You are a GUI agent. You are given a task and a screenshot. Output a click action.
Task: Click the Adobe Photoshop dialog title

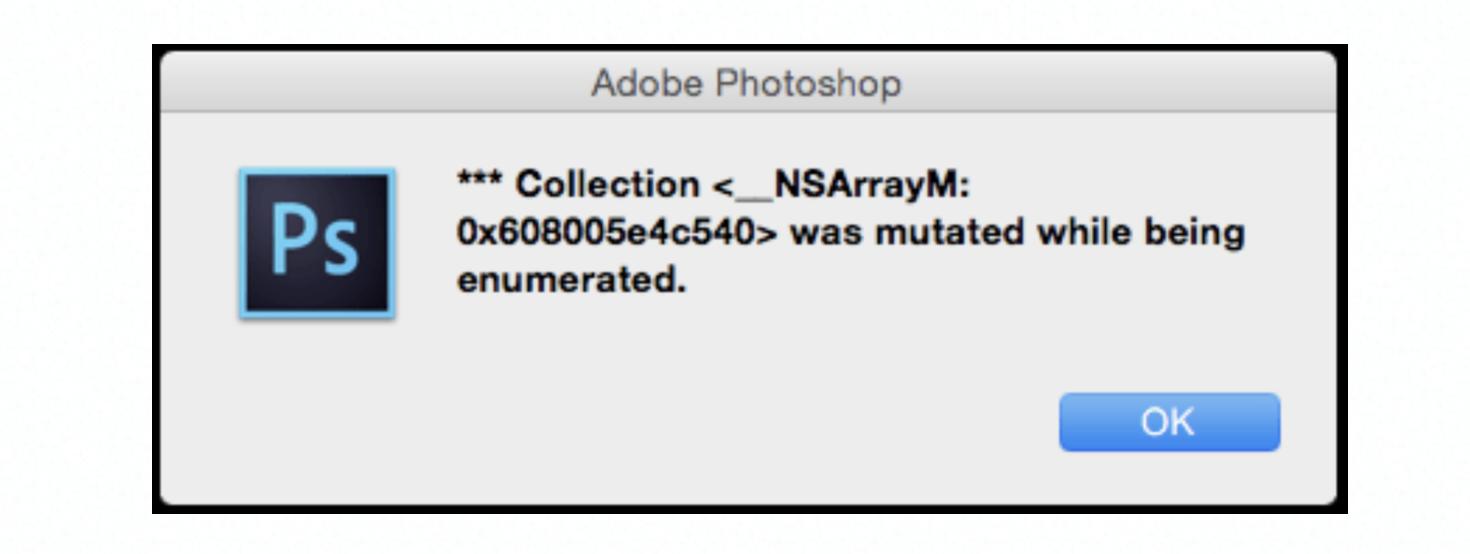point(746,83)
